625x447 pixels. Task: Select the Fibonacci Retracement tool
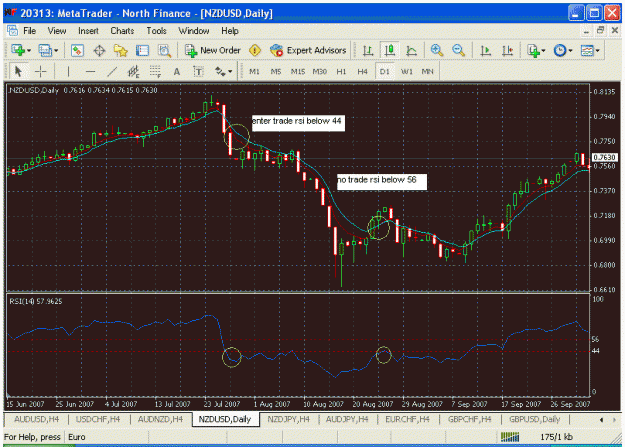point(155,72)
